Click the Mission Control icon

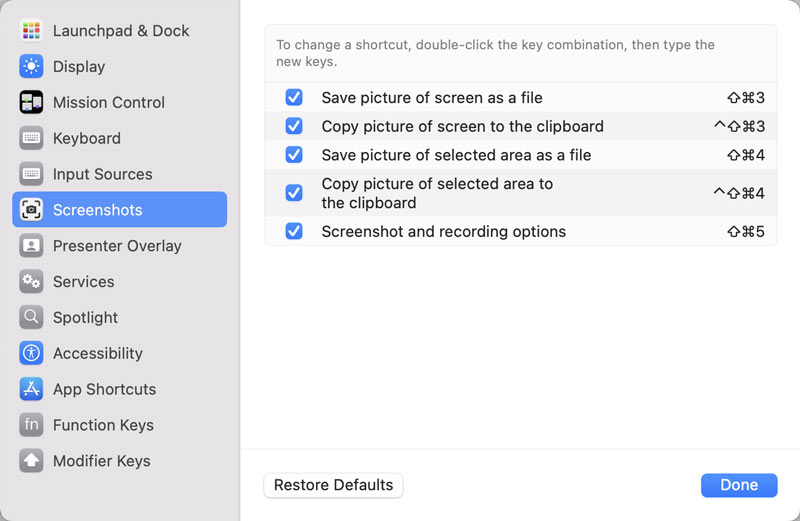[31, 102]
